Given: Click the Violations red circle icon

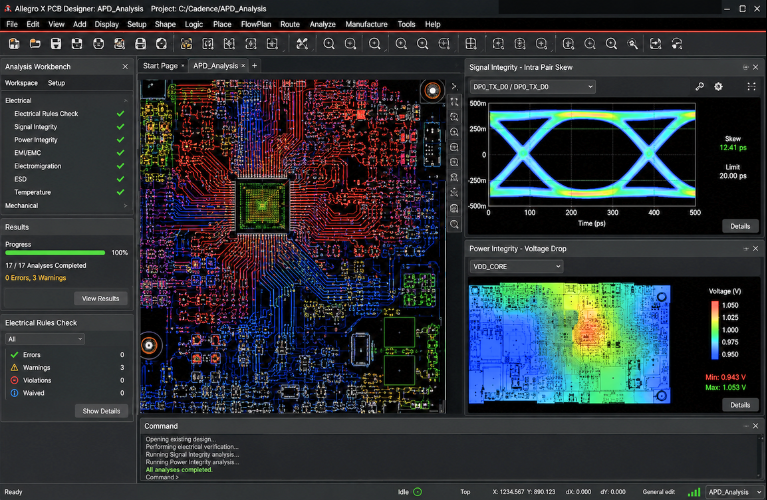Looking at the screenshot, I should pyautogui.click(x=14, y=380).
